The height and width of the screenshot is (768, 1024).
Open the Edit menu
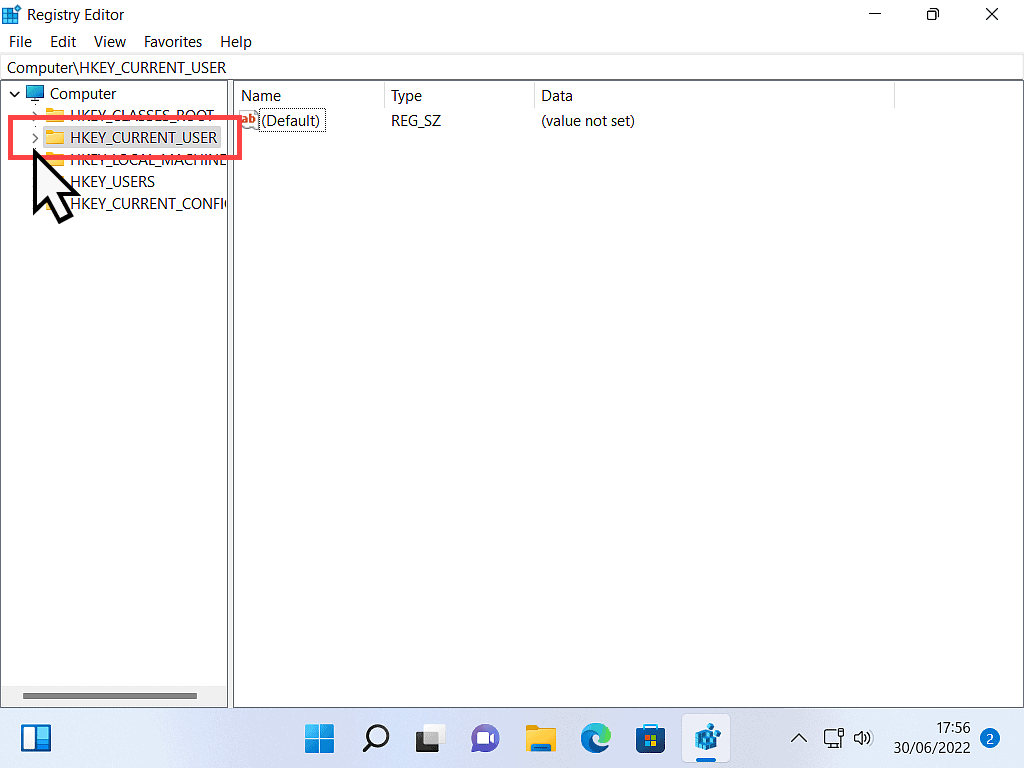tap(62, 41)
